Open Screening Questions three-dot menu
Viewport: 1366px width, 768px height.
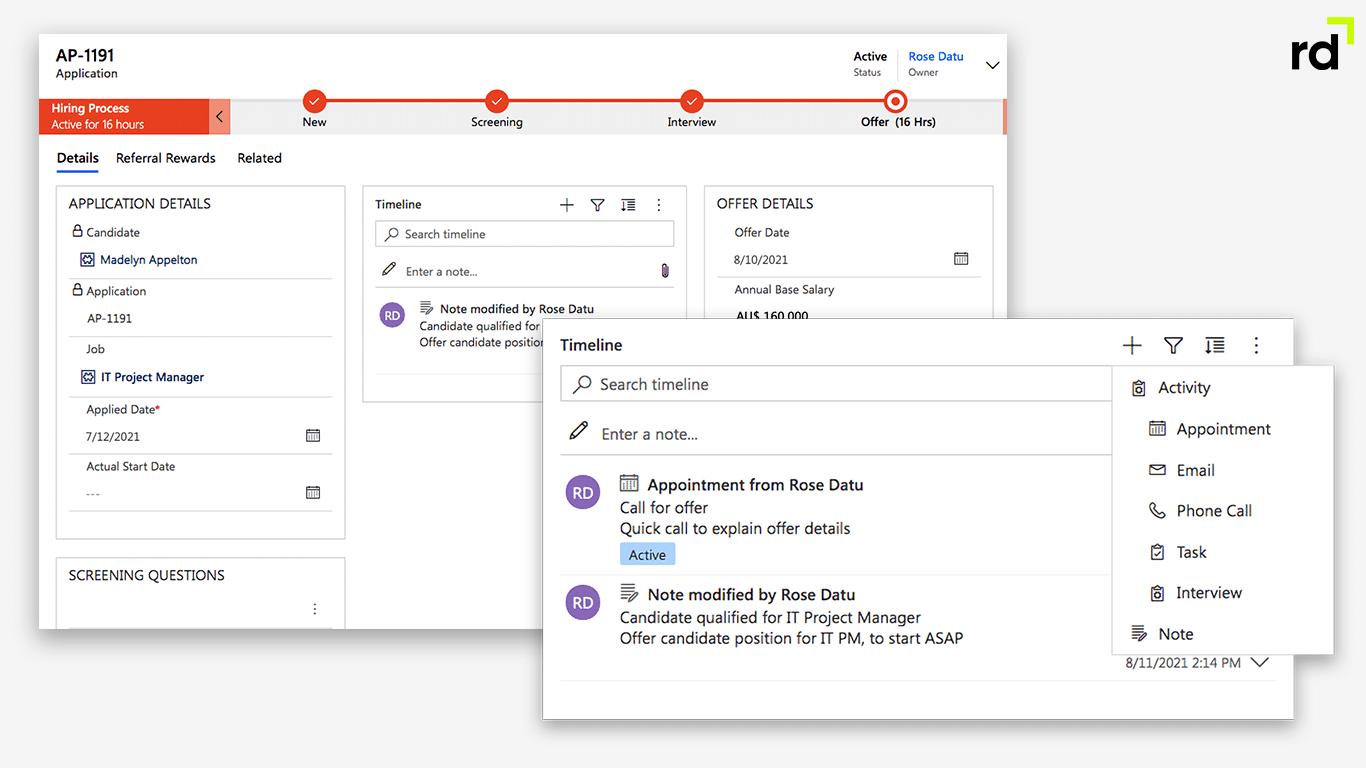click(x=315, y=609)
